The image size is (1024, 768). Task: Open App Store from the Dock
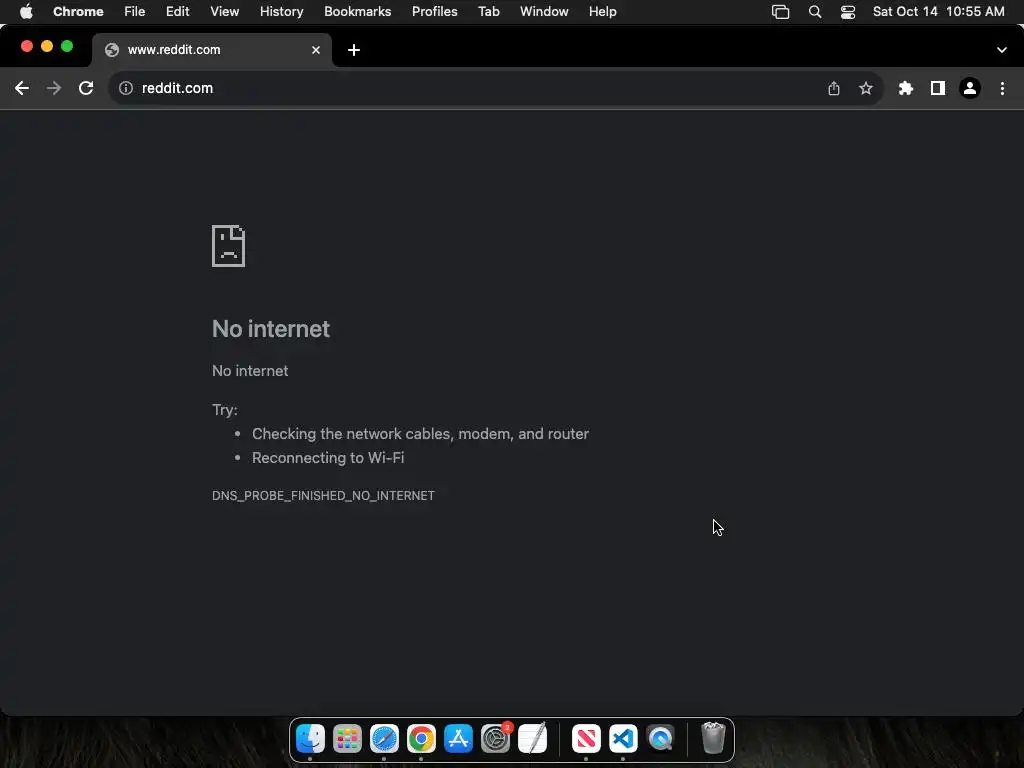point(458,739)
